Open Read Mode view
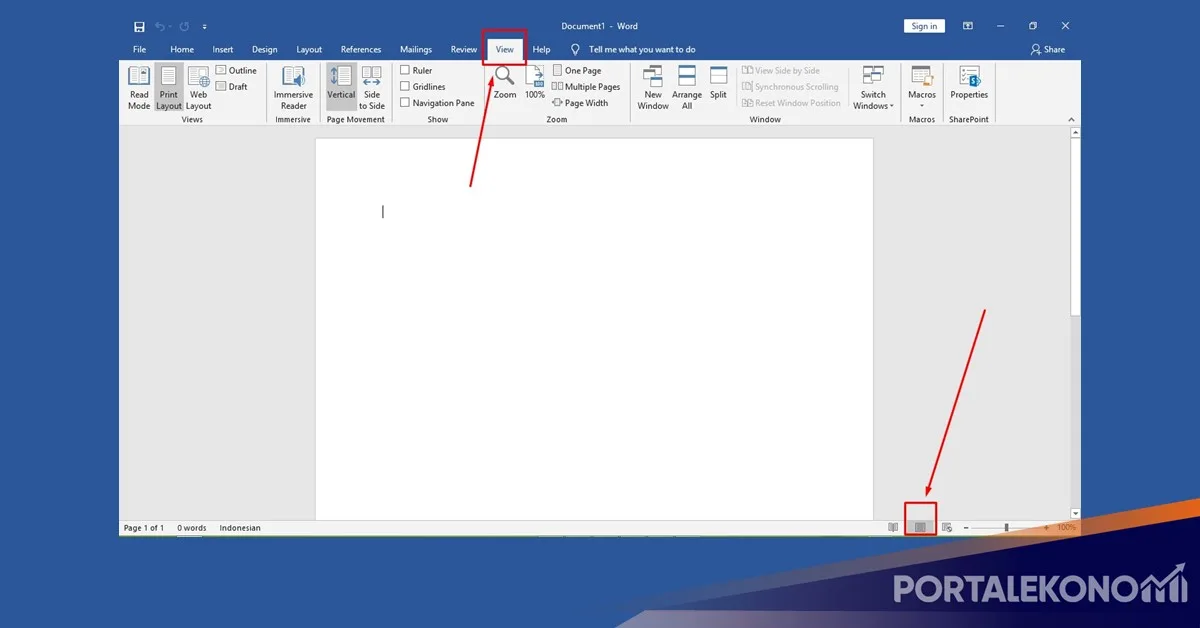The height and width of the screenshot is (628, 1200). coord(139,87)
